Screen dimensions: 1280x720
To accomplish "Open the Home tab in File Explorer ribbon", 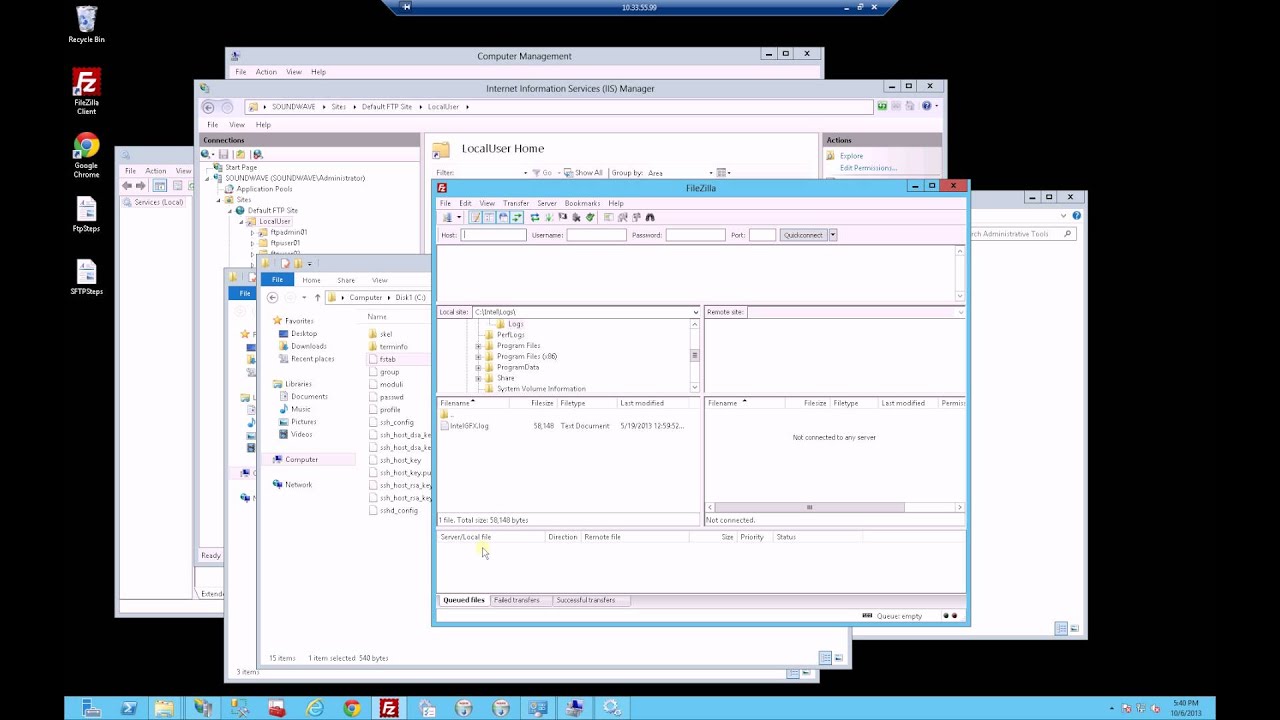I will tap(311, 280).
